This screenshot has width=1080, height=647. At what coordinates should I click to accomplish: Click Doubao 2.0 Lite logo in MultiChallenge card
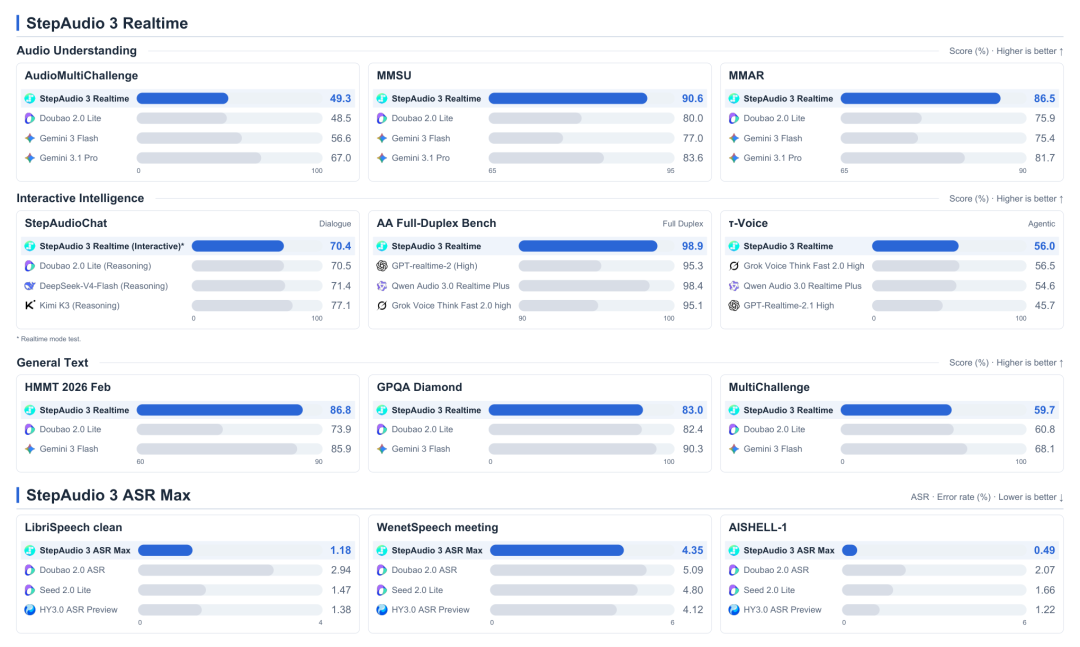click(734, 429)
